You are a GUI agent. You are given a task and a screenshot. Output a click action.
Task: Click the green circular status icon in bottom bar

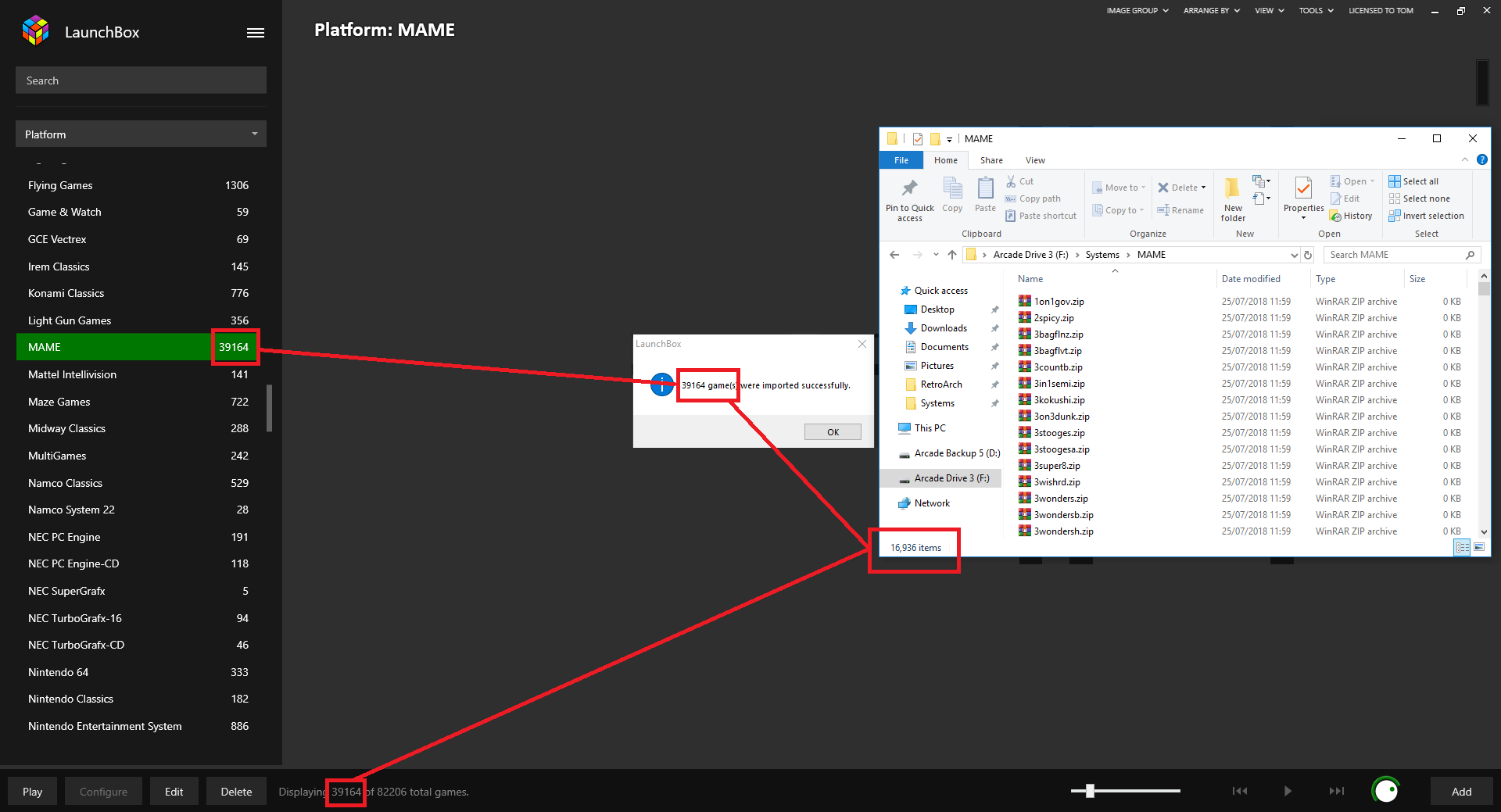[x=1385, y=790]
